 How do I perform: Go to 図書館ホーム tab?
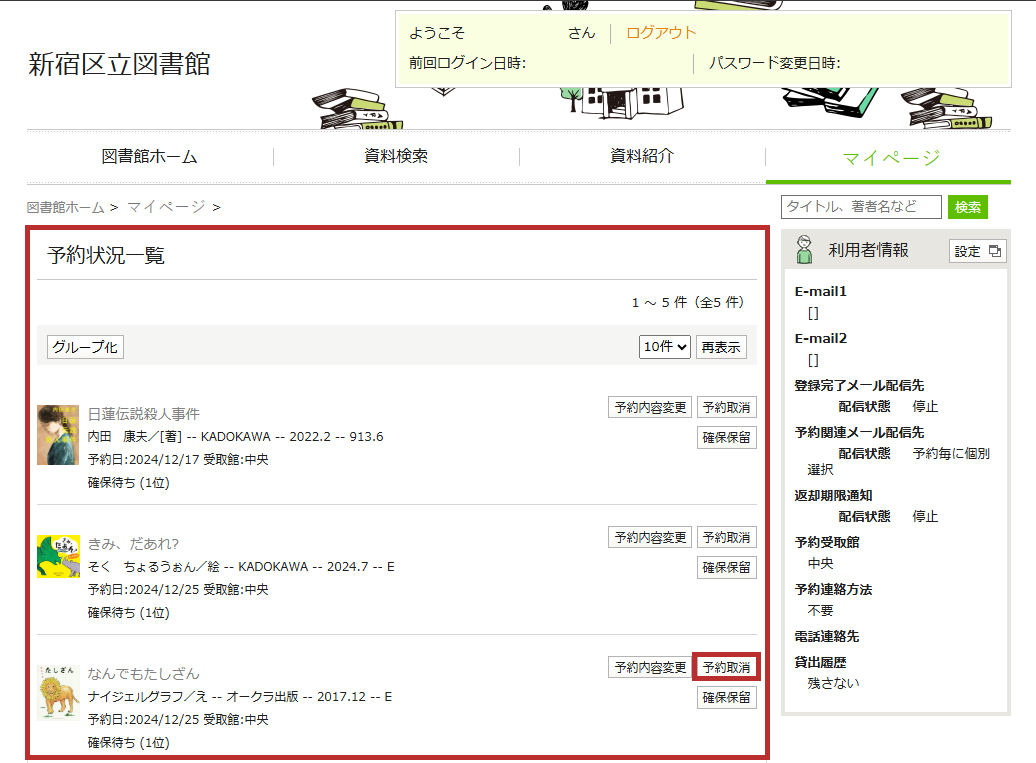pos(149,157)
